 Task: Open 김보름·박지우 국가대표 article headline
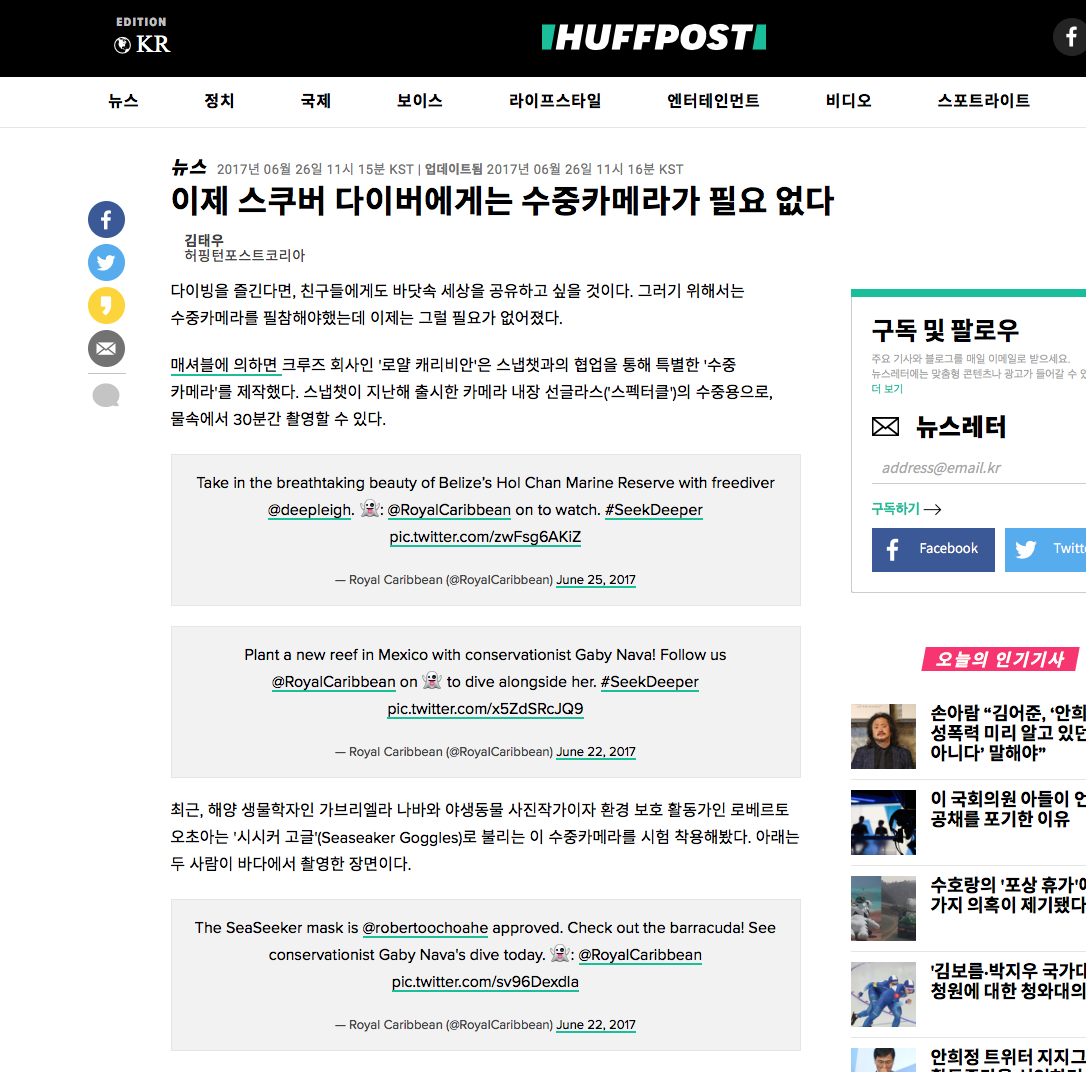click(x=1008, y=981)
